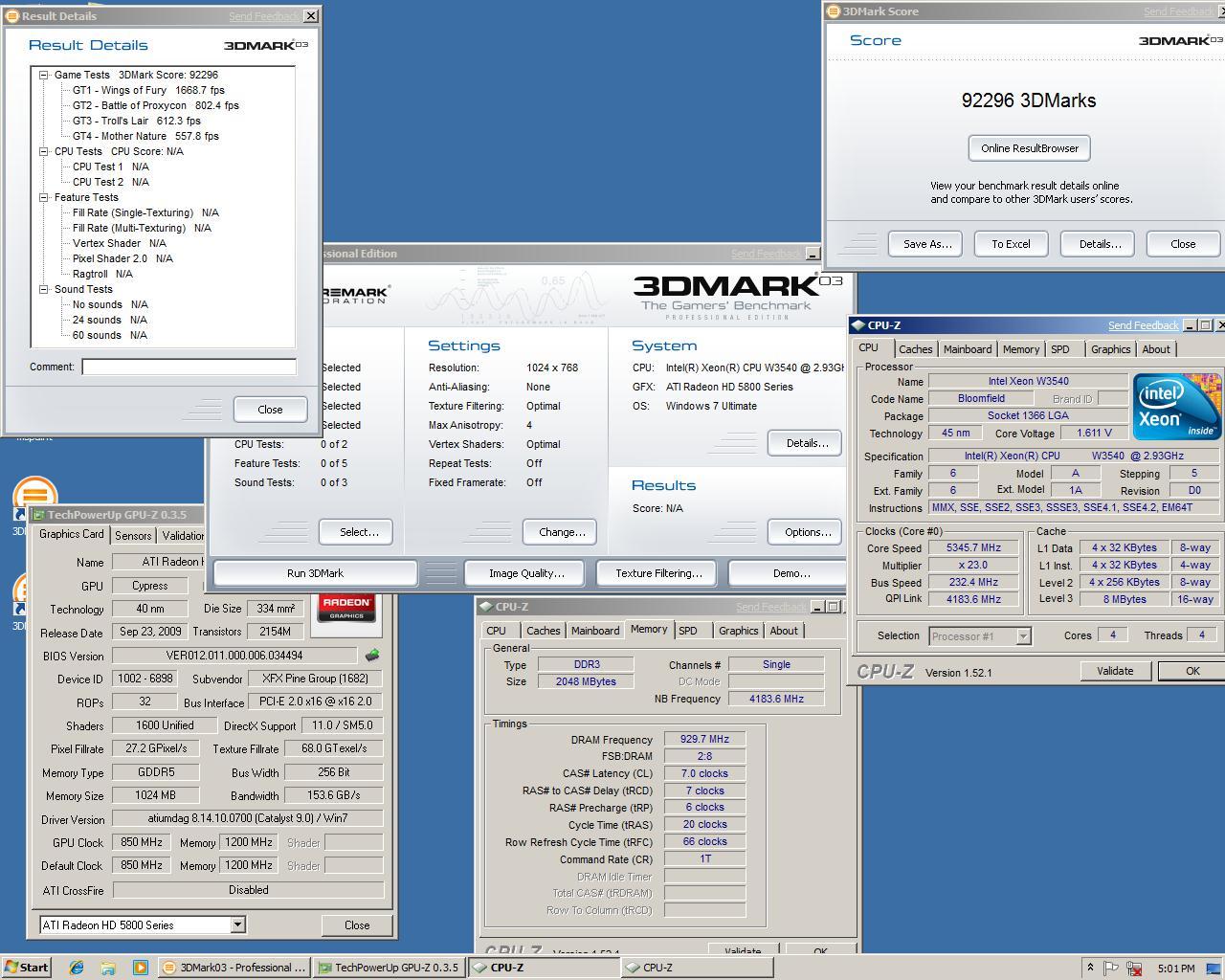Select Pixel Shader 2.0 row in Feature Tests

tap(122, 258)
